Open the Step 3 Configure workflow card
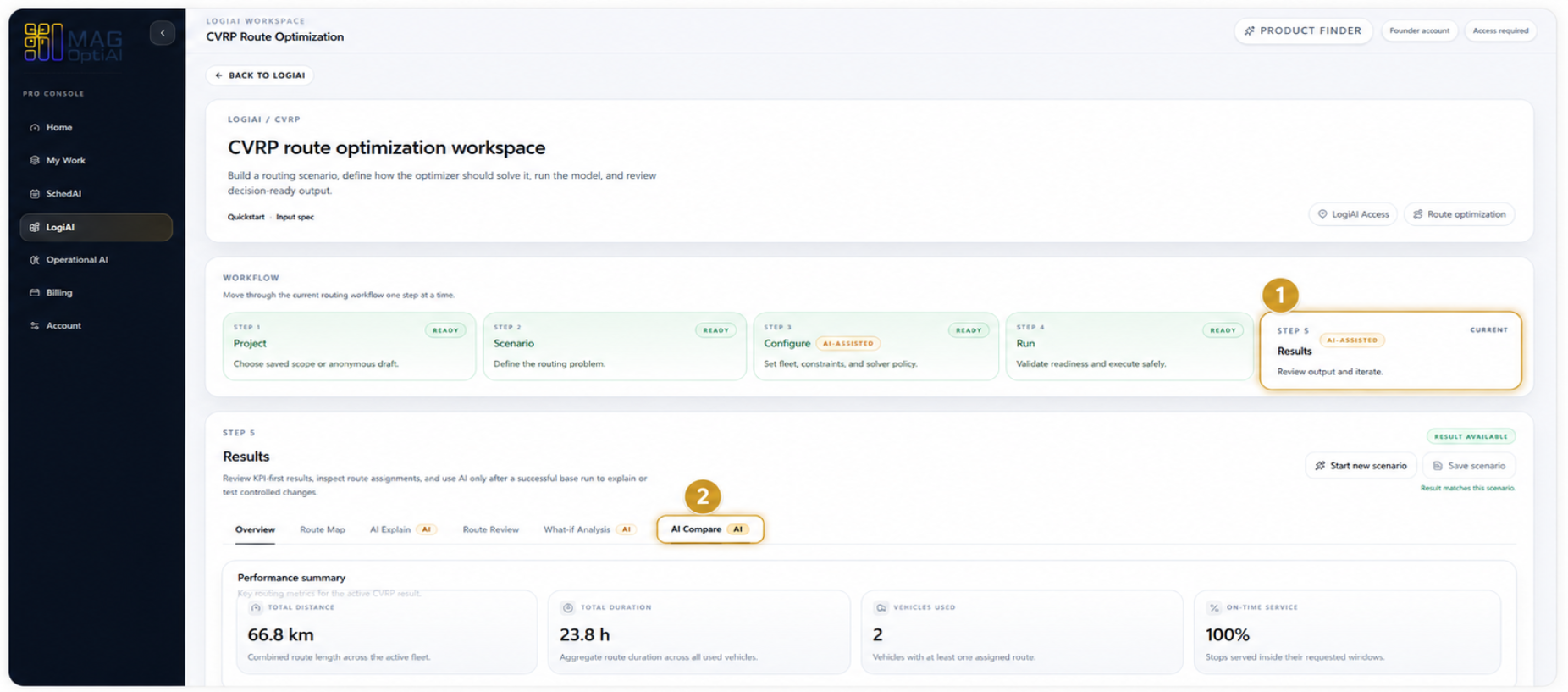This screenshot has width=1568, height=692. pyautogui.click(x=875, y=346)
